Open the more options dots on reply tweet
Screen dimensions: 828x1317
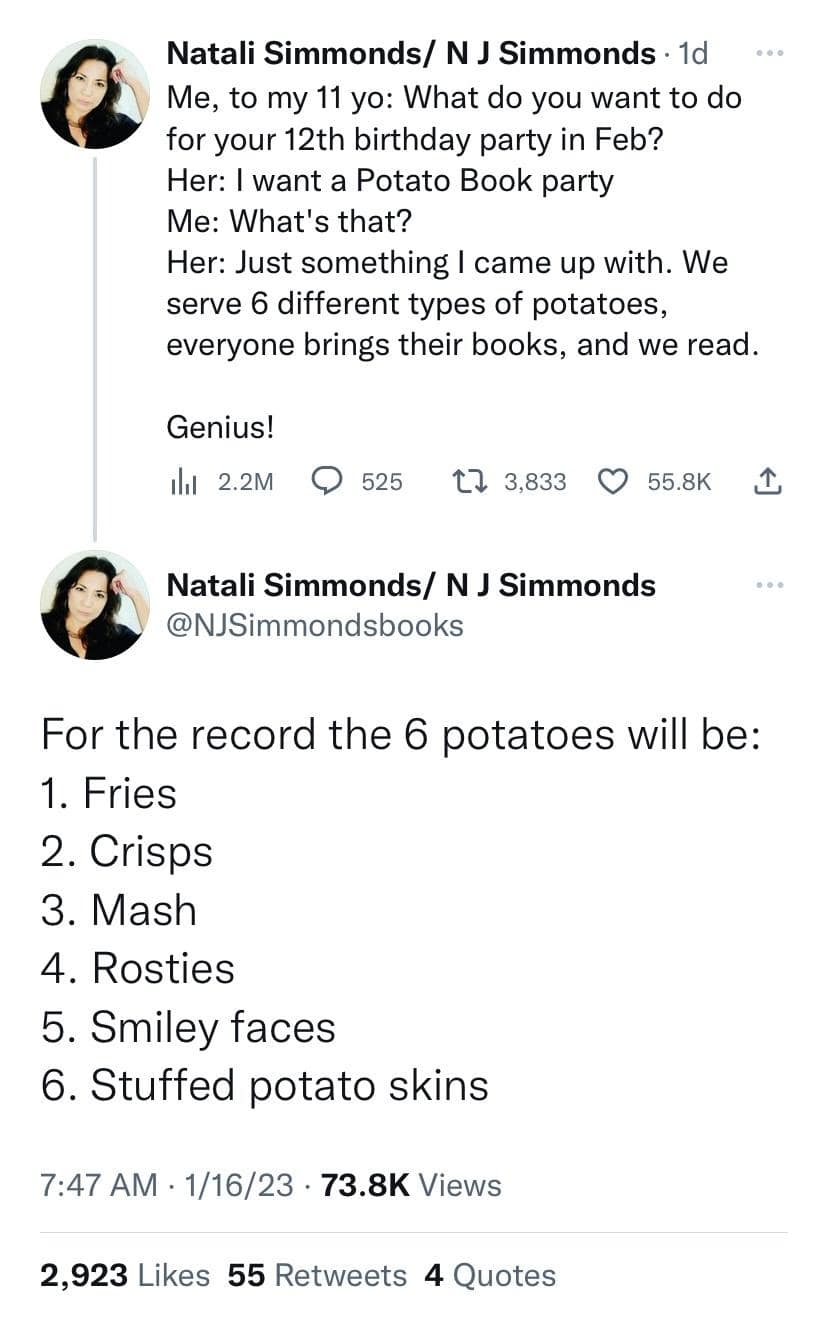tap(769, 584)
